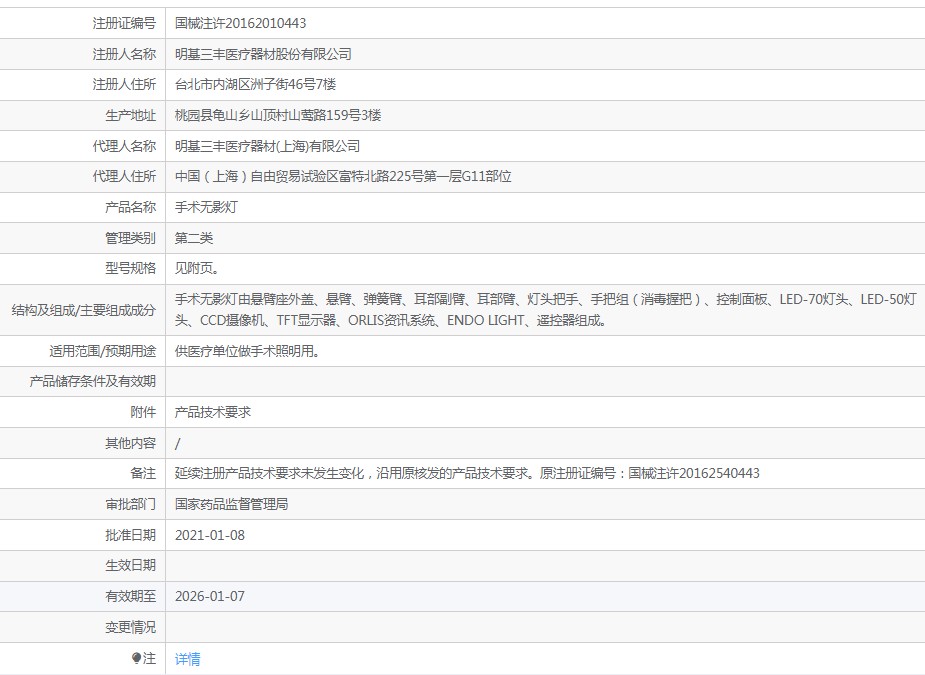Click the 产品储存条件及有效期 label
This screenshot has width=925, height=675.
93,381
